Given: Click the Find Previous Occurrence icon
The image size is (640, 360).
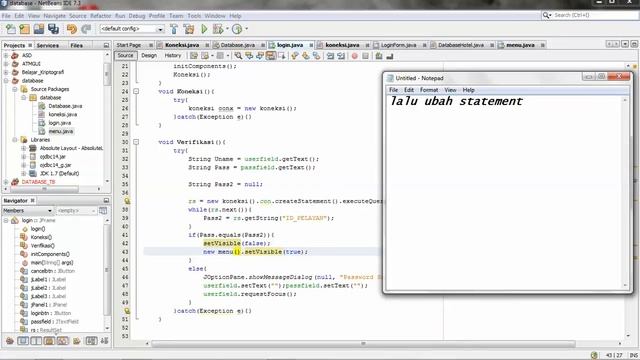Looking at the screenshot, I should (x=249, y=56).
